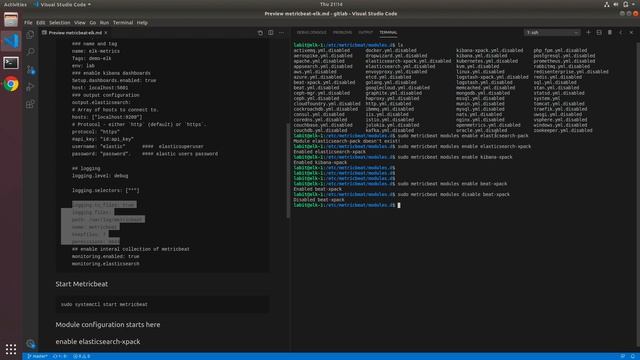This screenshot has width=640, height=360.
Task: Click the Show Source icon in the preview toolbar
Action: (260, 33)
